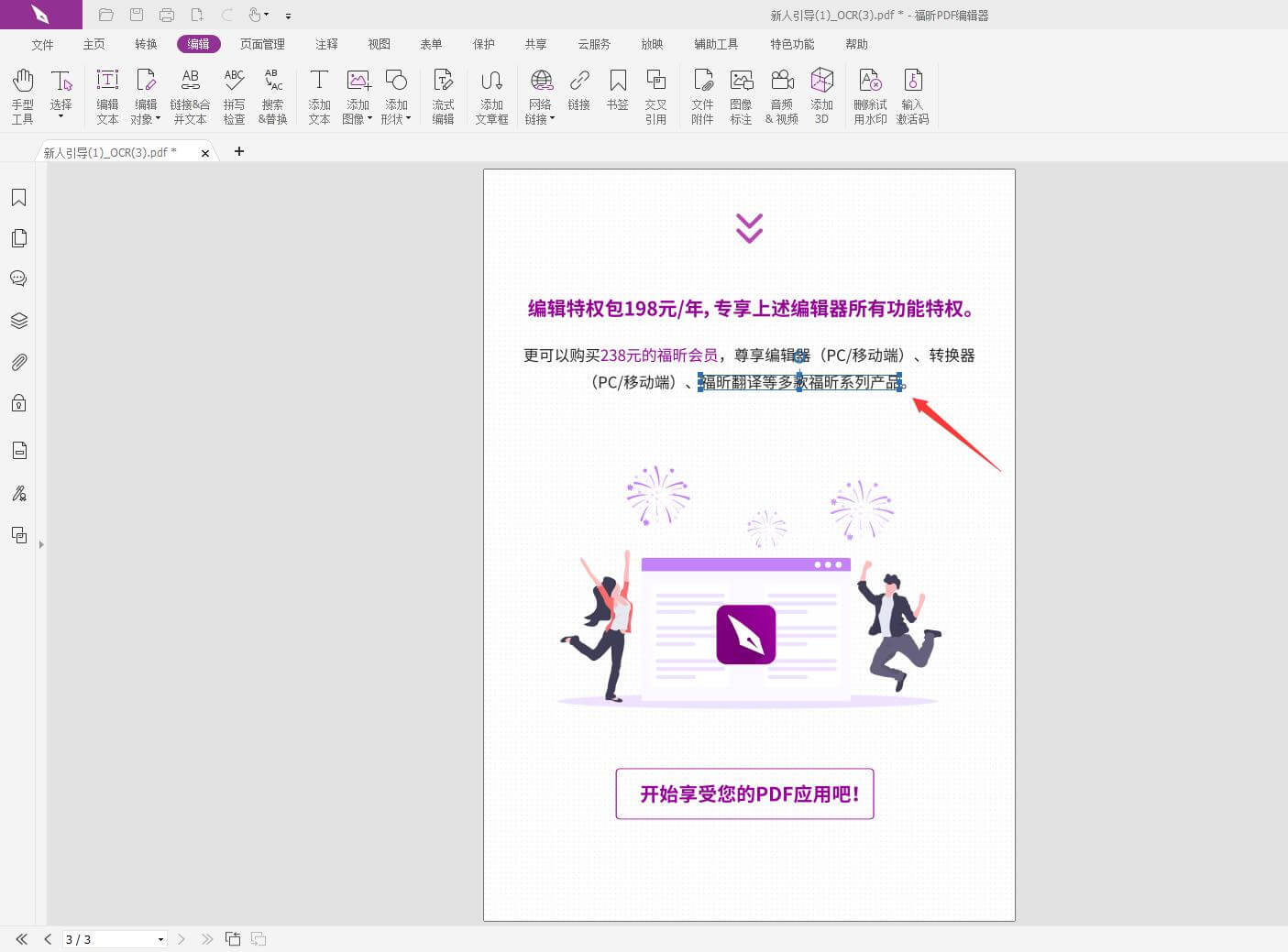Save the document via quick toolbar

[137, 15]
